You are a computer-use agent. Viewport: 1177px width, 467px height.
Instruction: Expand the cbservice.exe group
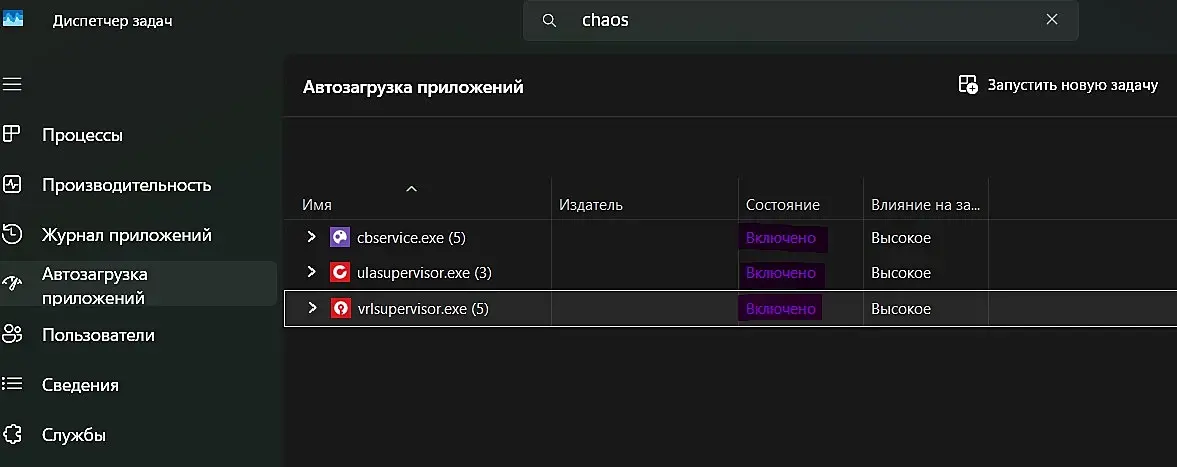tap(311, 237)
